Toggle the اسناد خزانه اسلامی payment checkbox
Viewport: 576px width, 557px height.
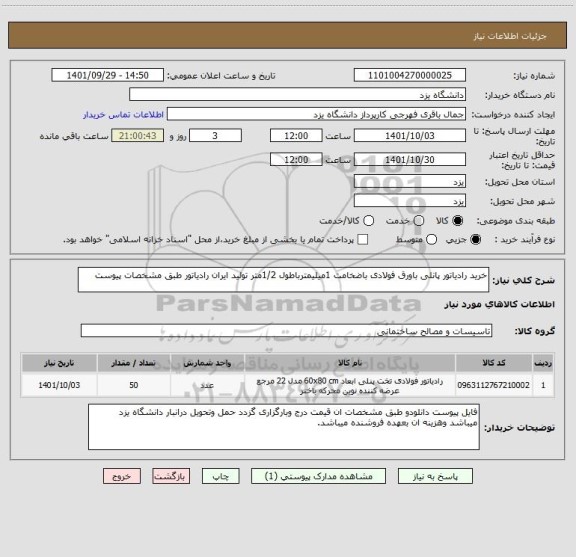363,240
